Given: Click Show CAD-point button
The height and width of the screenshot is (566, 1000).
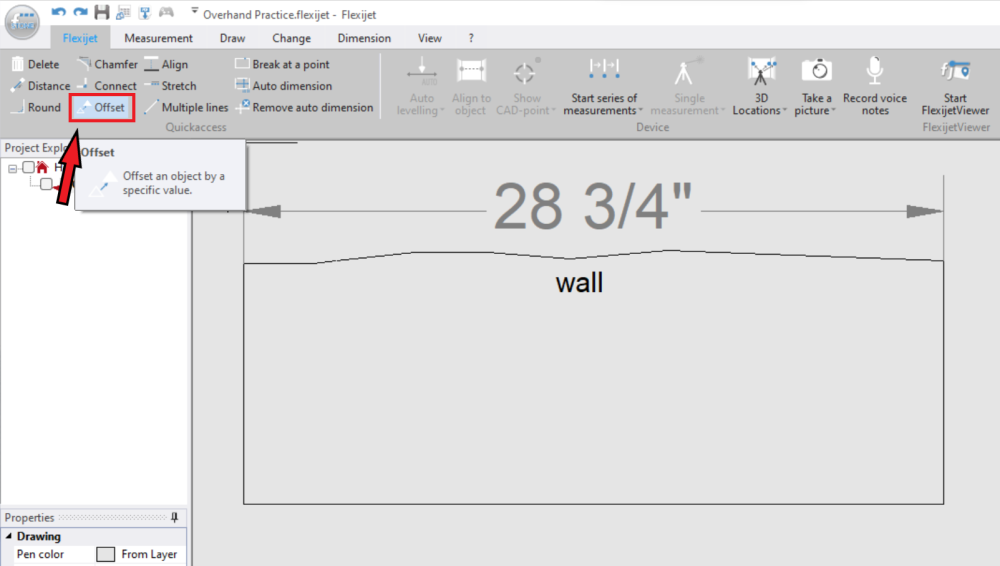Looking at the screenshot, I should pos(526,86).
